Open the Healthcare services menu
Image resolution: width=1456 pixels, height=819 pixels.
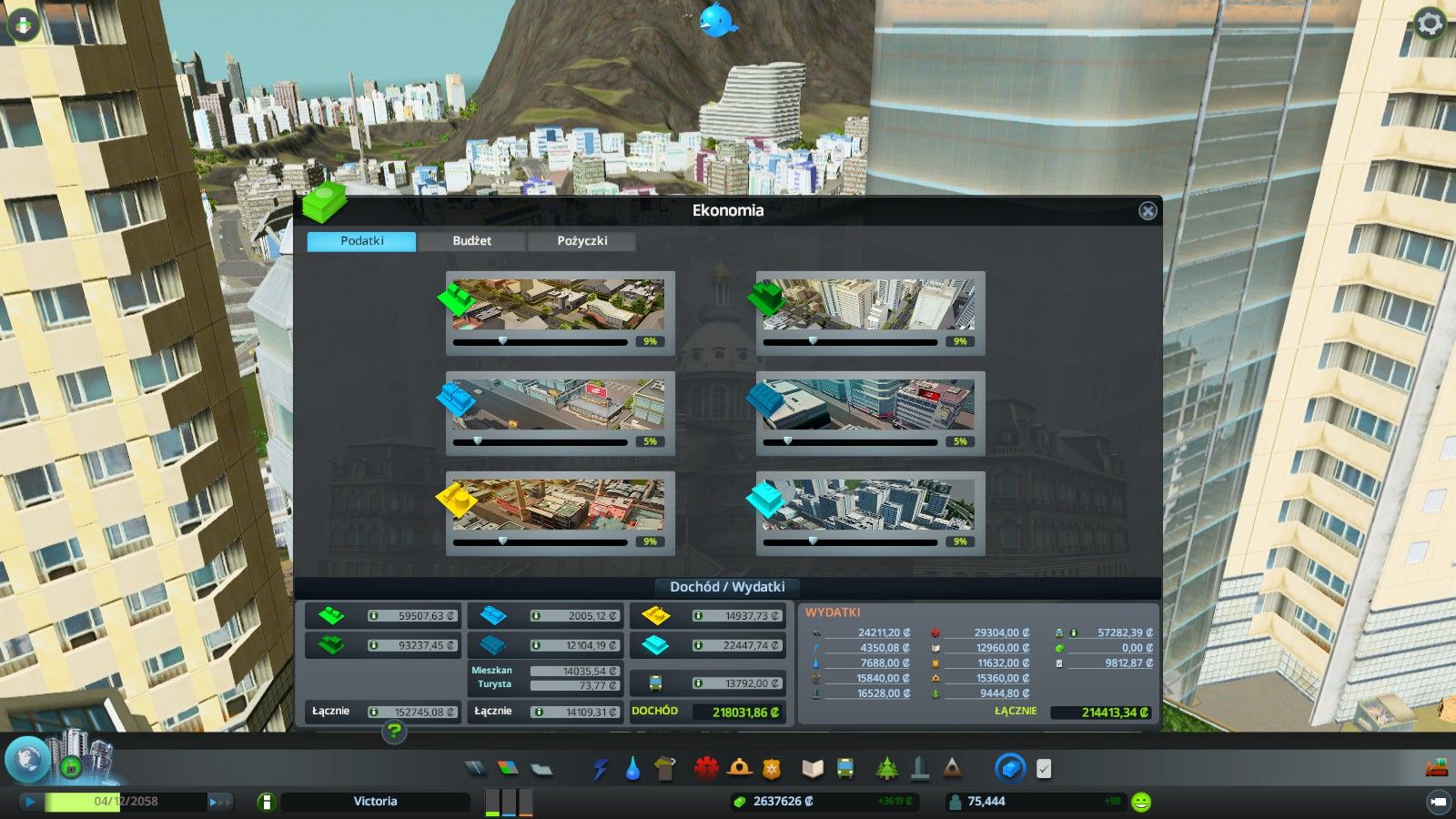pyautogui.click(x=703, y=770)
